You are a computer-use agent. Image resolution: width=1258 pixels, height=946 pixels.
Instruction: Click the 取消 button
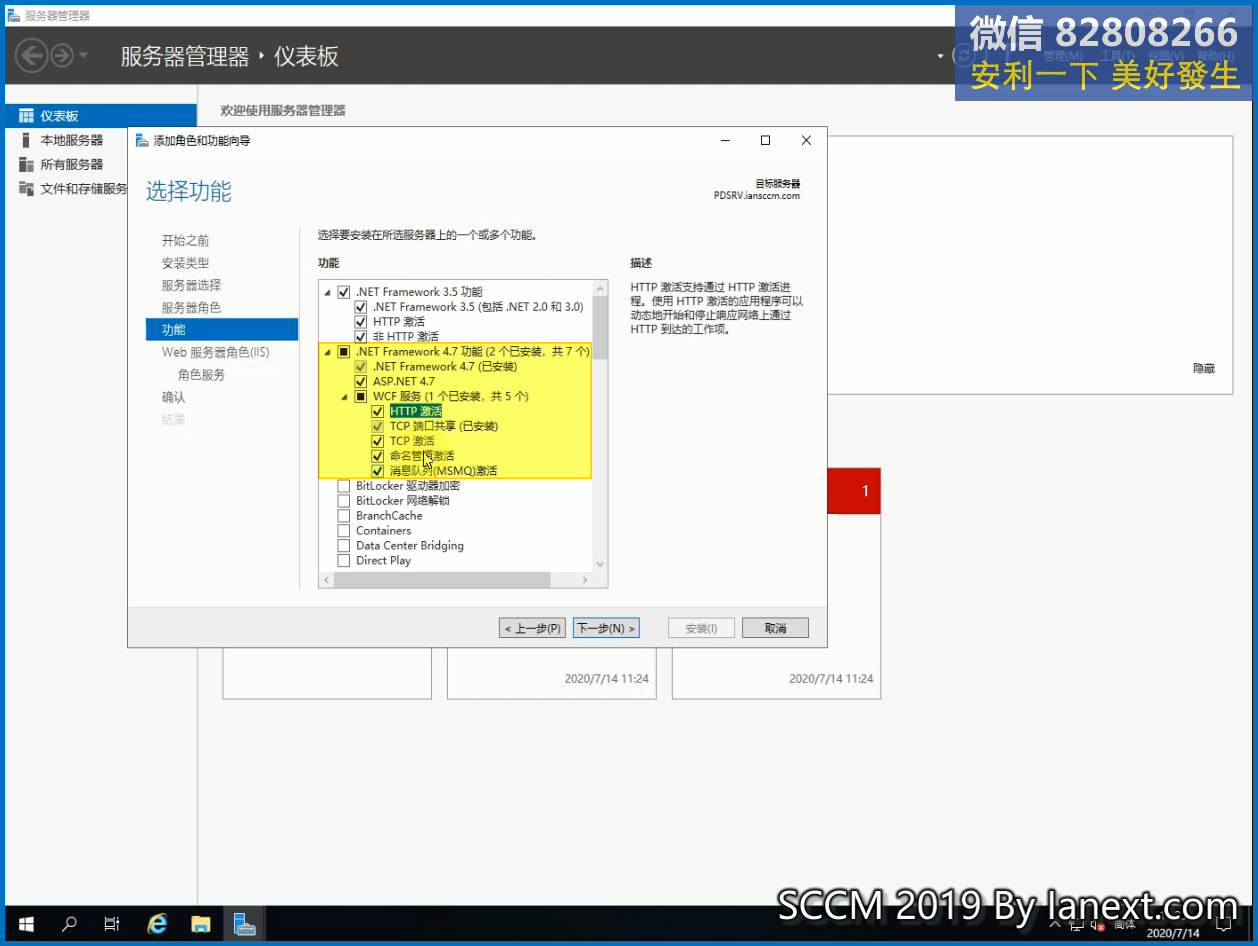click(775, 628)
